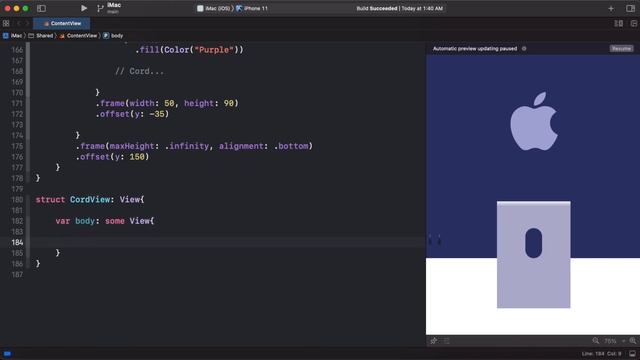The width and height of the screenshot is (640, 360).
Task: Select the cord hole capsule in preview
Action: point(533,243)
